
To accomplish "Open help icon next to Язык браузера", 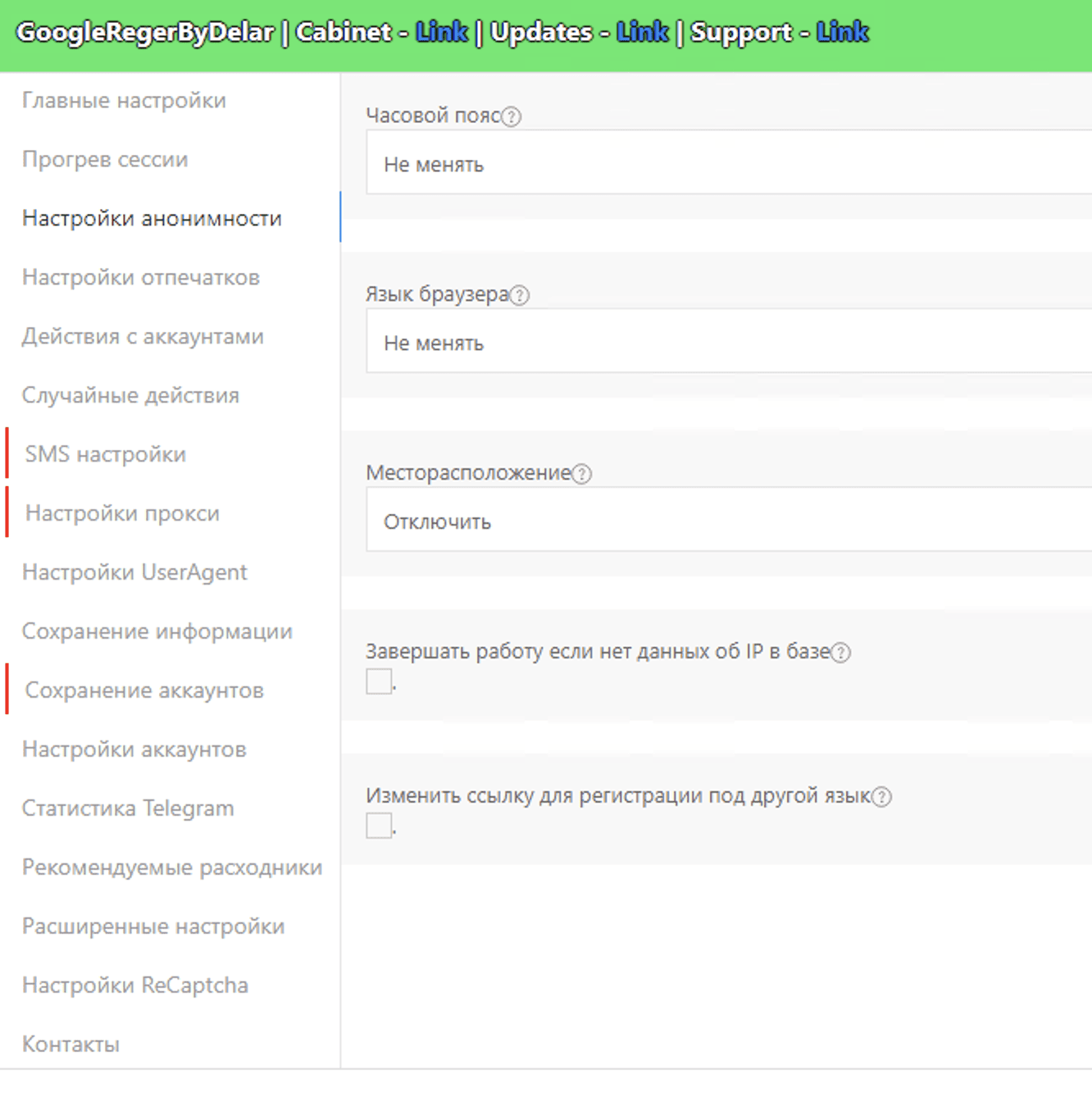I will [519, 295].
